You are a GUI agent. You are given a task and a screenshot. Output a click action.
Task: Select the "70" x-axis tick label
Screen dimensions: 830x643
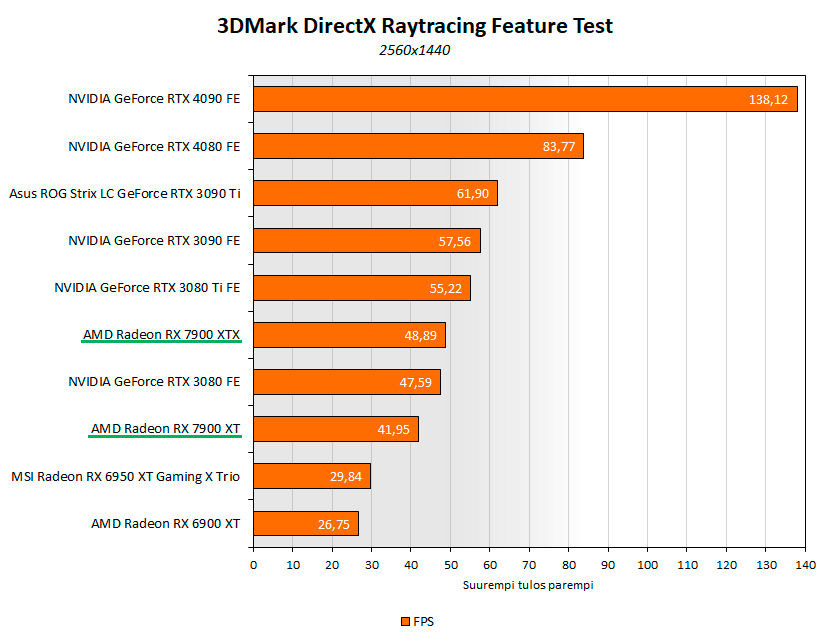(x=529, y=565)
